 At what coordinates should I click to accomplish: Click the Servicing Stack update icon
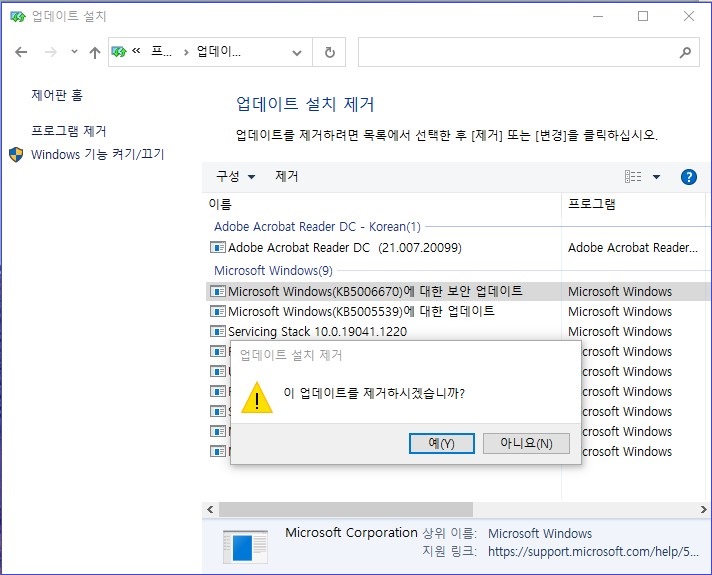pos(218,332)
